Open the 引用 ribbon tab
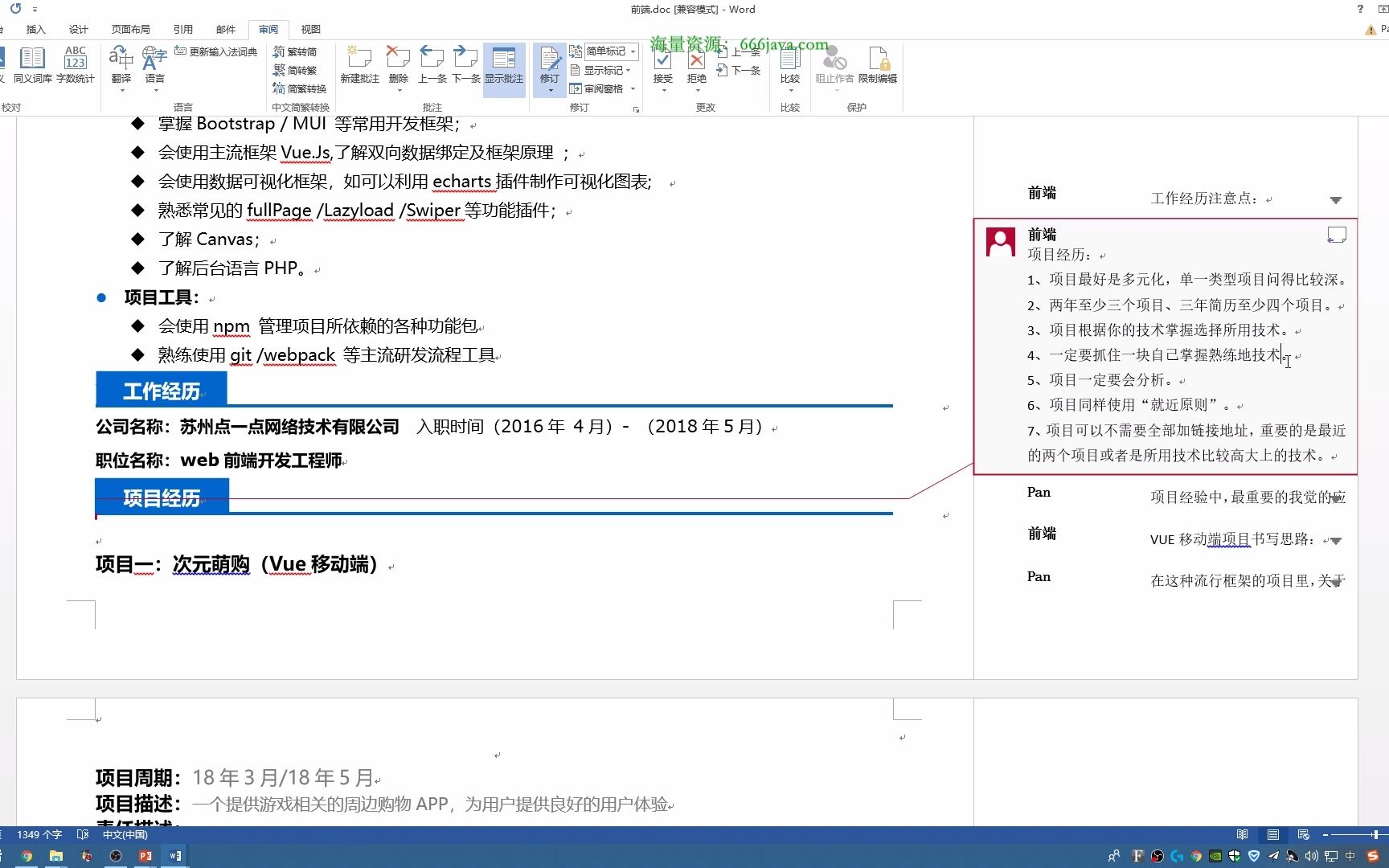 point(183,29)
